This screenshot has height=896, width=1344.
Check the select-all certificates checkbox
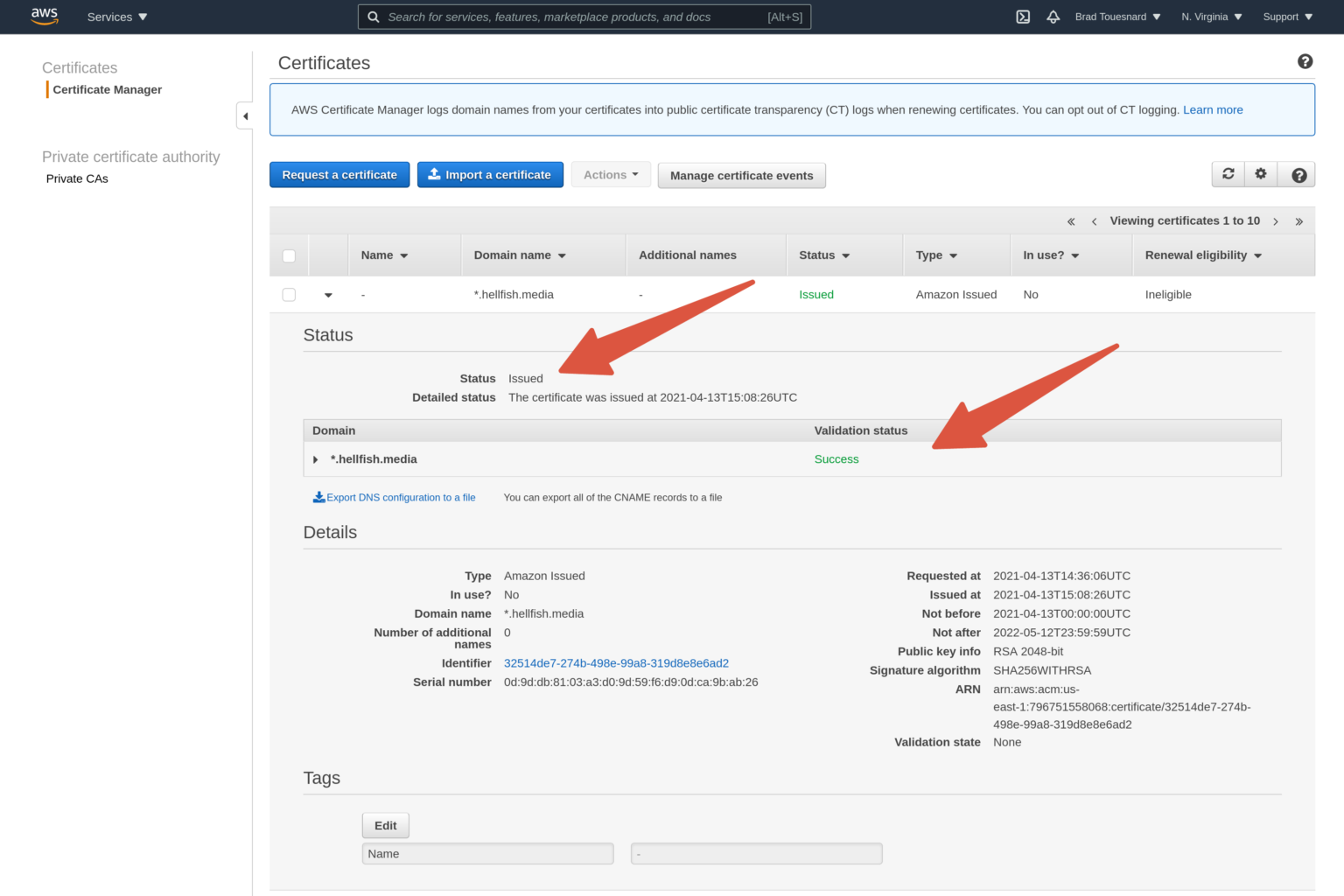[289, 255]
